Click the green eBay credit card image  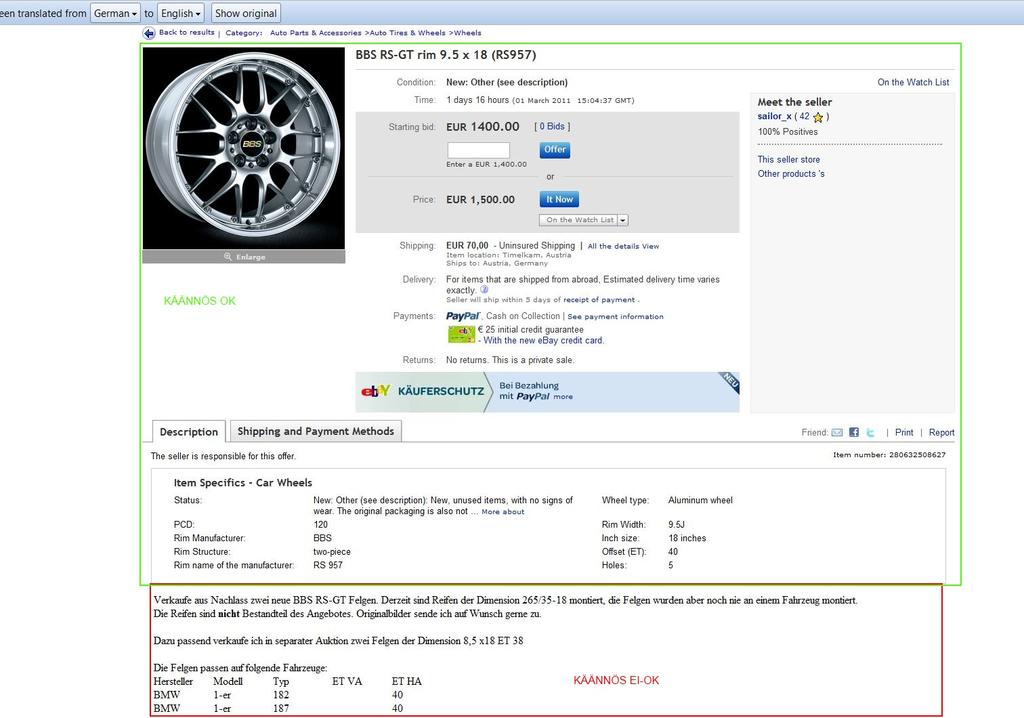(461, 334)
